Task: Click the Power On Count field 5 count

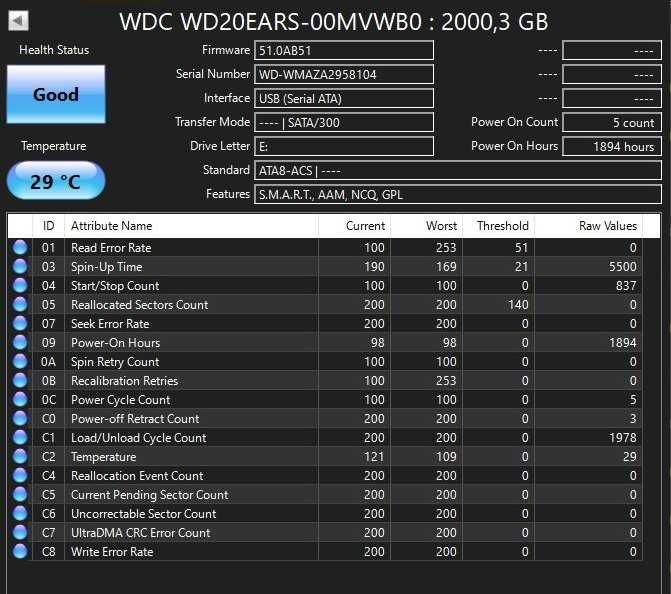Action: [612, 122]
